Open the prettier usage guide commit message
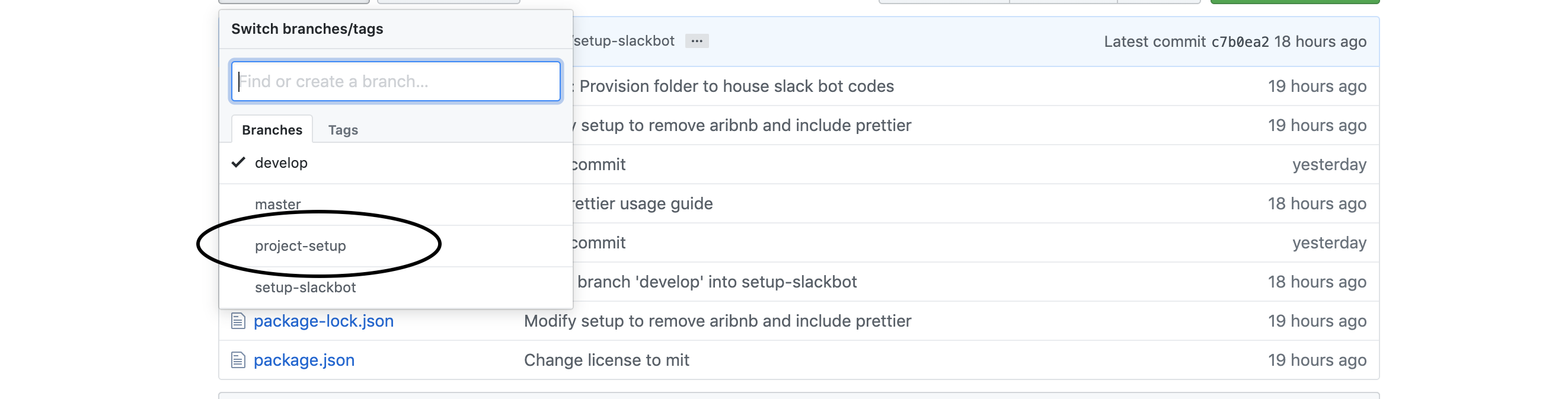 (x=642, y=203)
